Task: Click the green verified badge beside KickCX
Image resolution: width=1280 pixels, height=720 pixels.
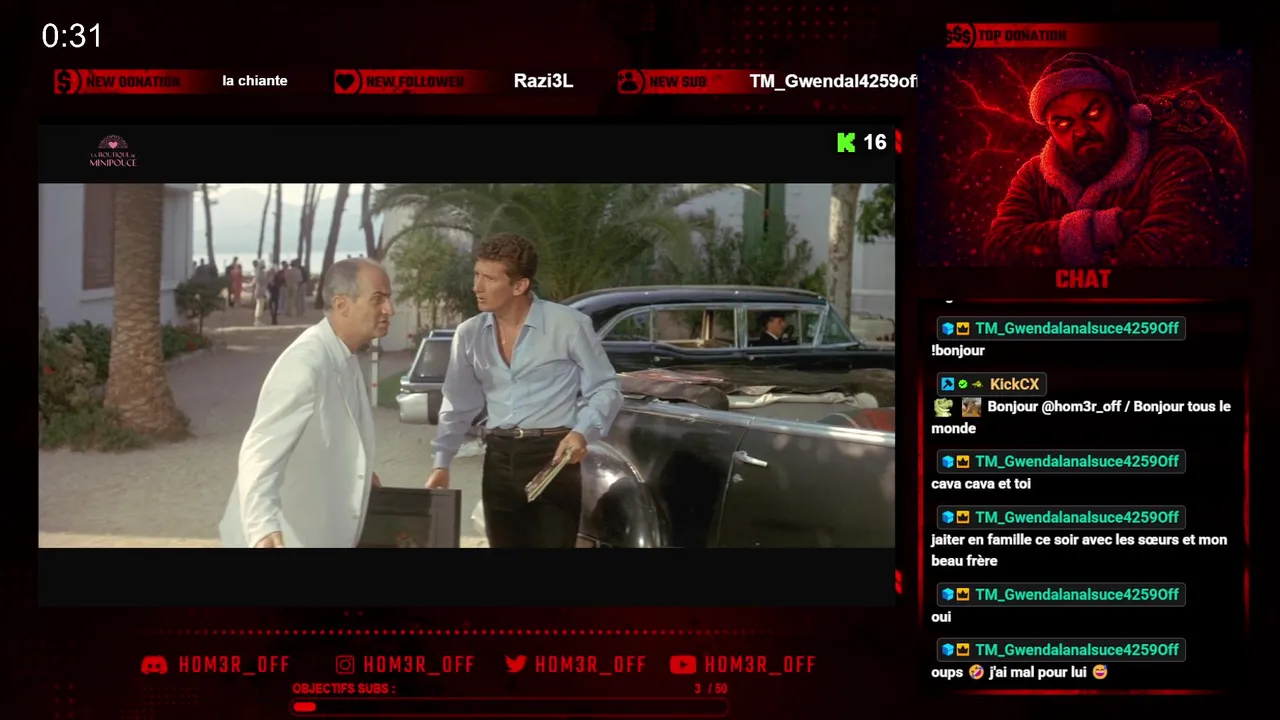Action: (x=962, y=384)
